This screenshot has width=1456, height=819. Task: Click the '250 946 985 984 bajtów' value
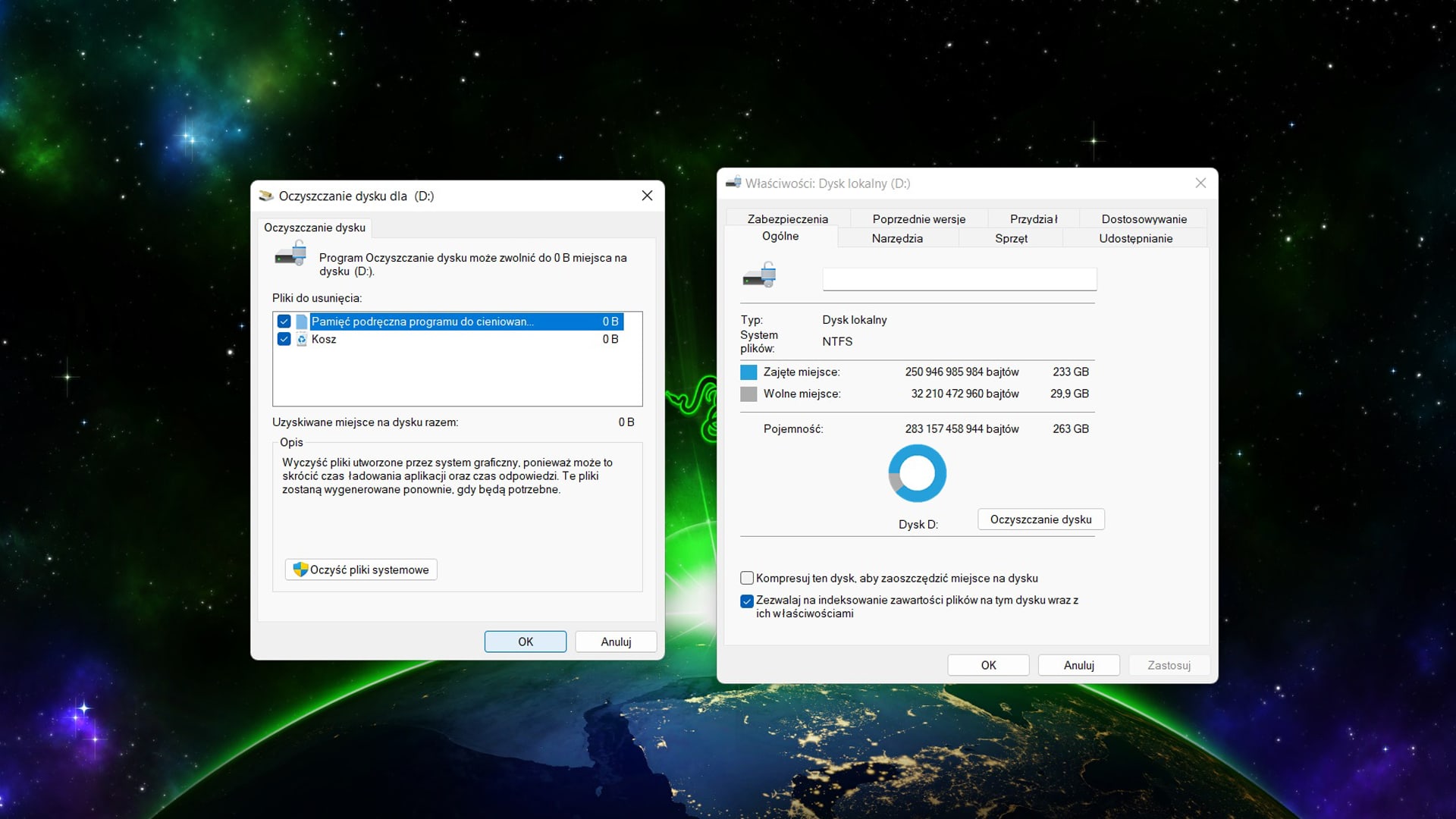pos(962,372)
